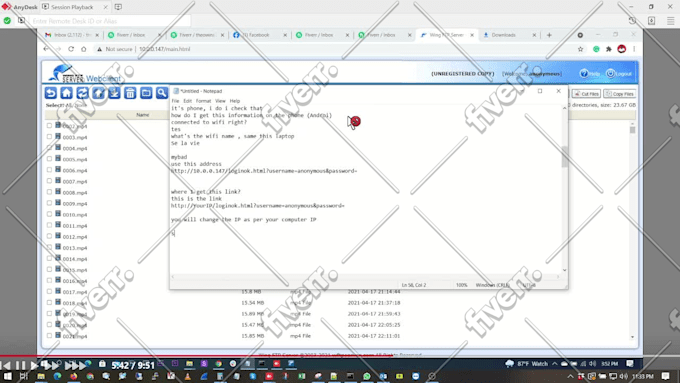Click the file name 0012.mp4
680x383 pixels.
tap(75, 237)
